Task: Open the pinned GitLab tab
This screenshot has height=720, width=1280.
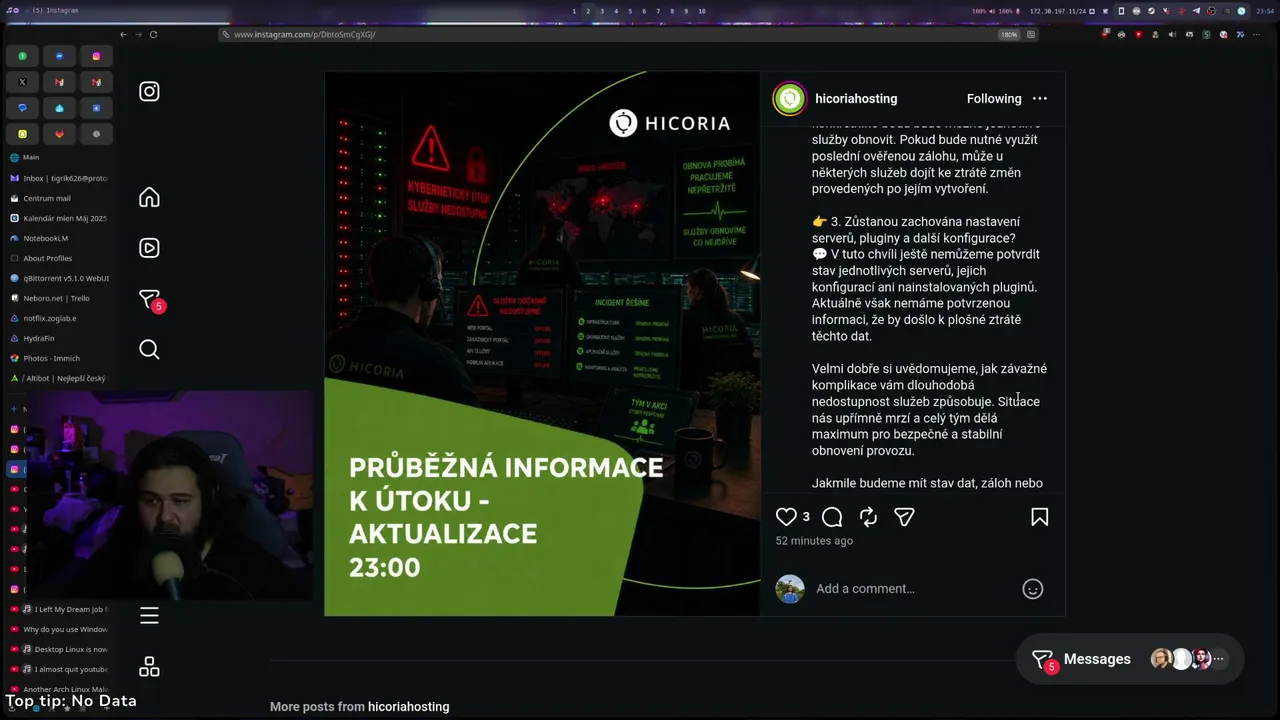Action: 59,134
